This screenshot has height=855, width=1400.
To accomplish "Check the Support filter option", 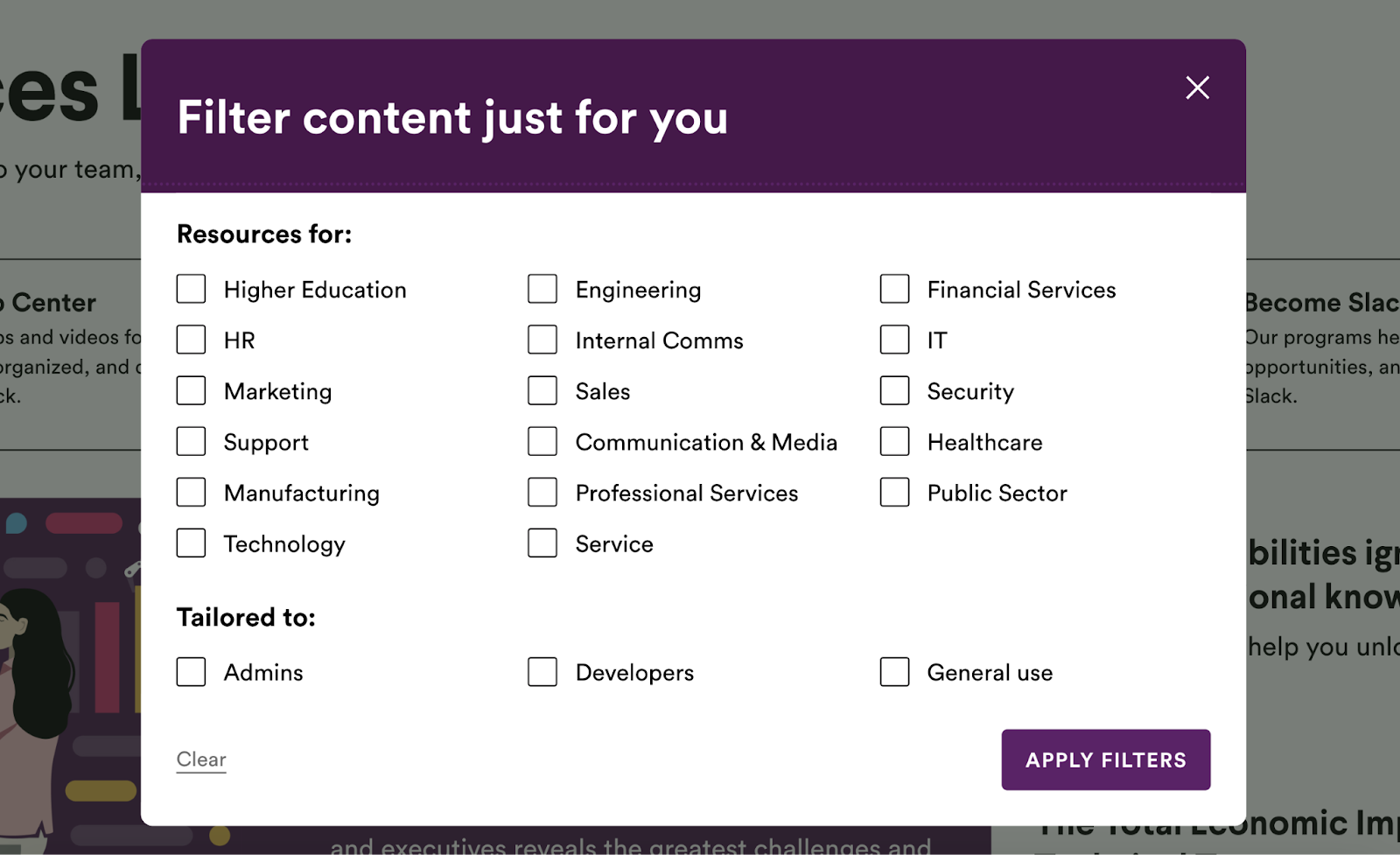I will click(x=191, y=441).
